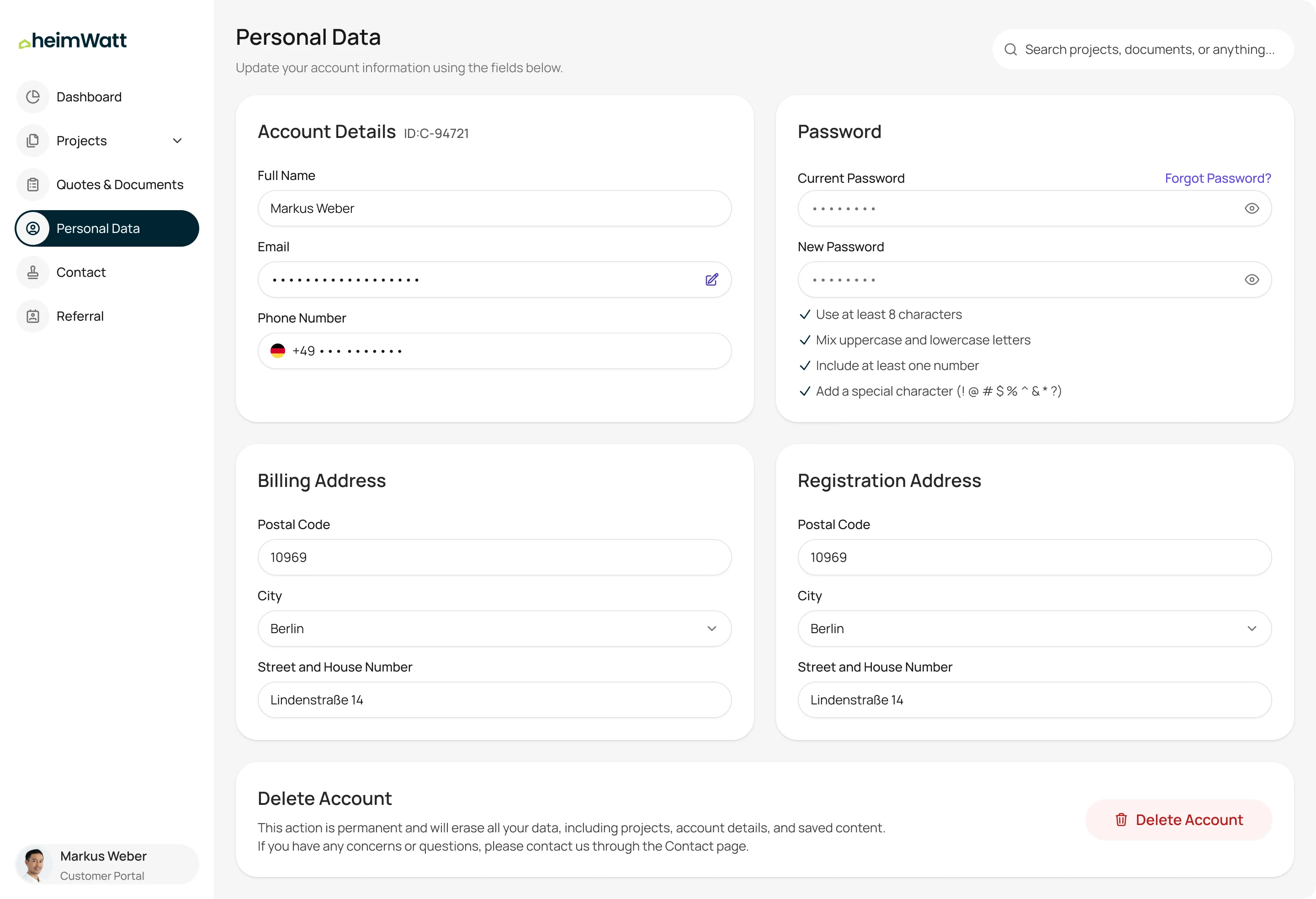Viewport: 1316px width, 899px height.
Task: Click the Delete Account section heading
Action: pyautogui.click(x=324, y=798)
